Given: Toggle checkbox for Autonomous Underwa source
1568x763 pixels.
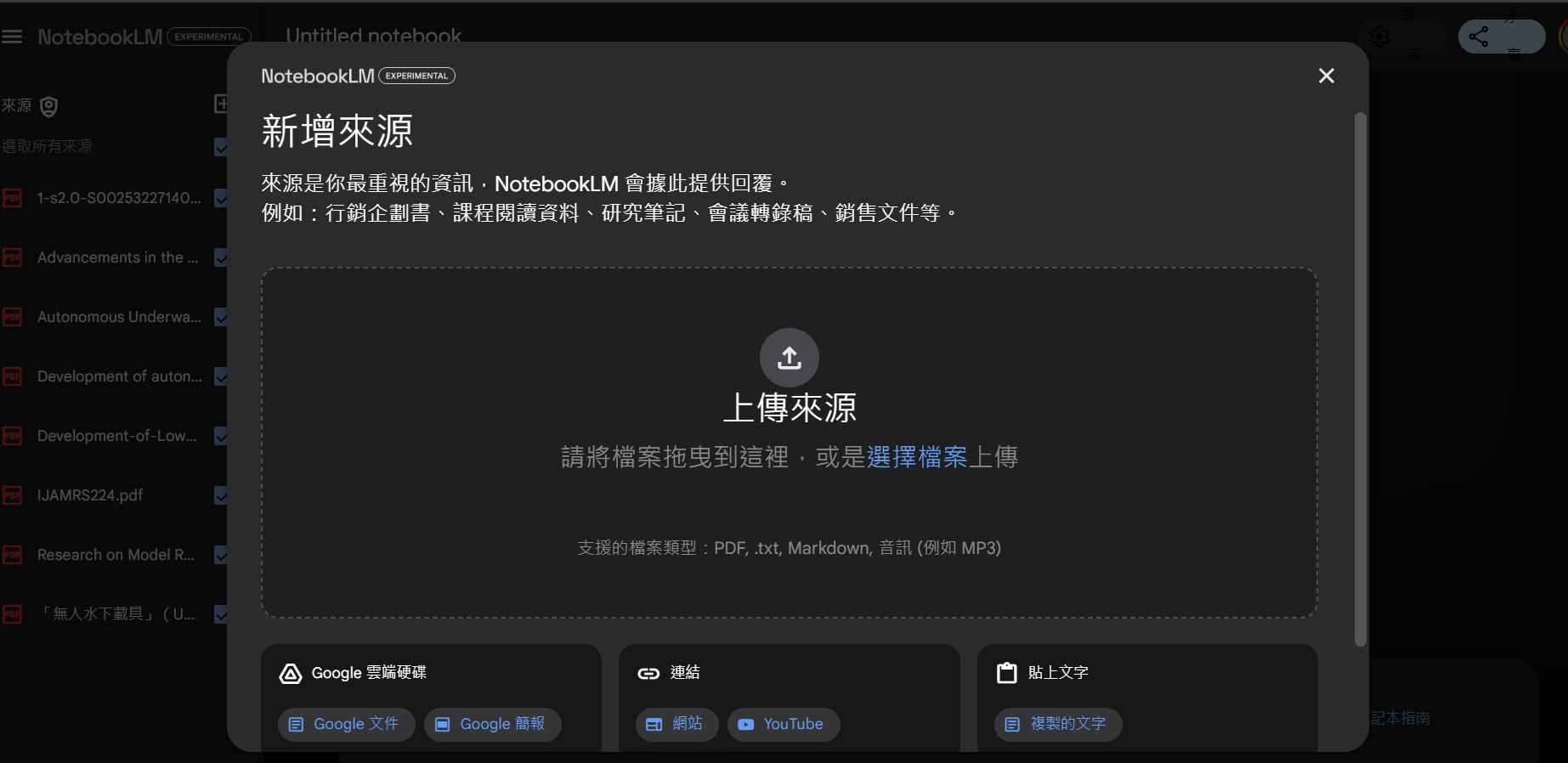Looking at the screenshot, I should [221, 317].
